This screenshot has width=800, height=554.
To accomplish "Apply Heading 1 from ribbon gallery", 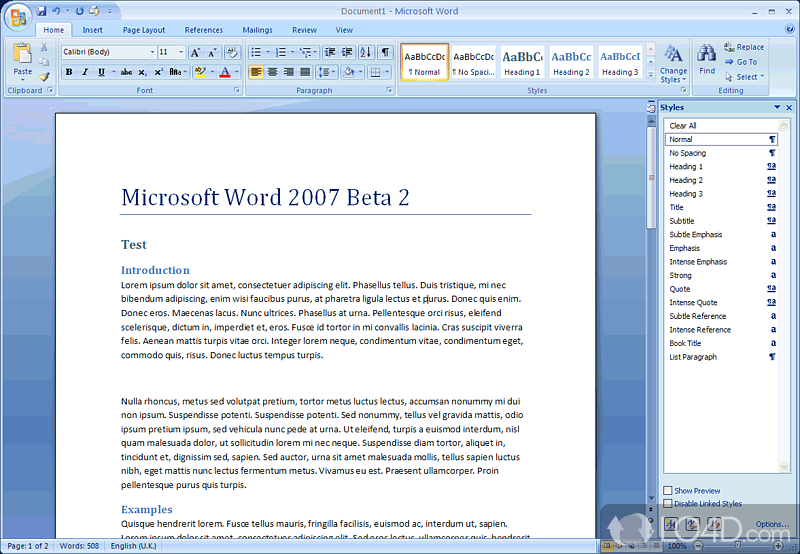I will [x=522, y=62].
